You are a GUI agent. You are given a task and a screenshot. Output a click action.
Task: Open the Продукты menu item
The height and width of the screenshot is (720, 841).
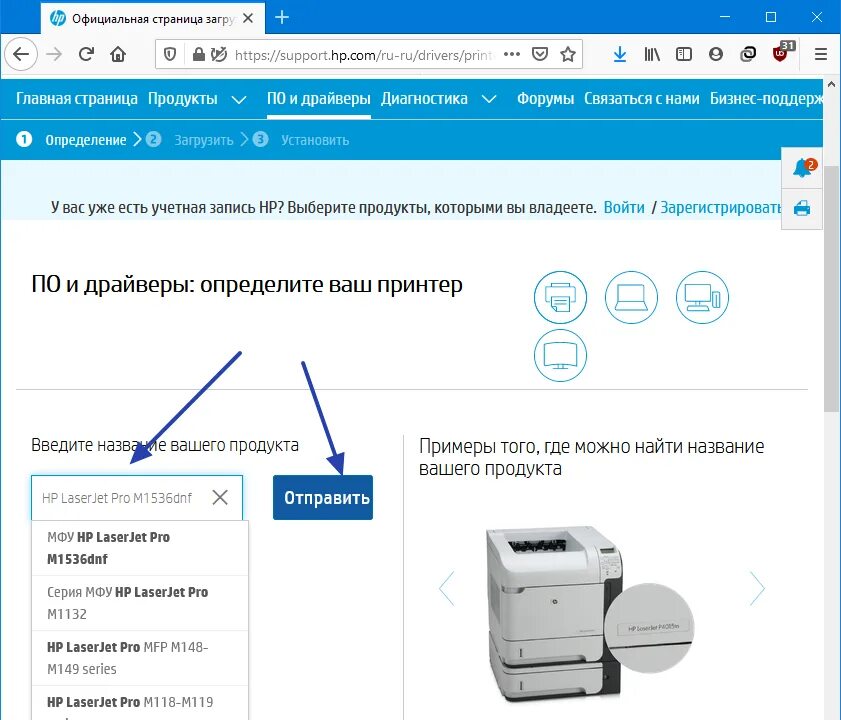[x=183, y=99]
